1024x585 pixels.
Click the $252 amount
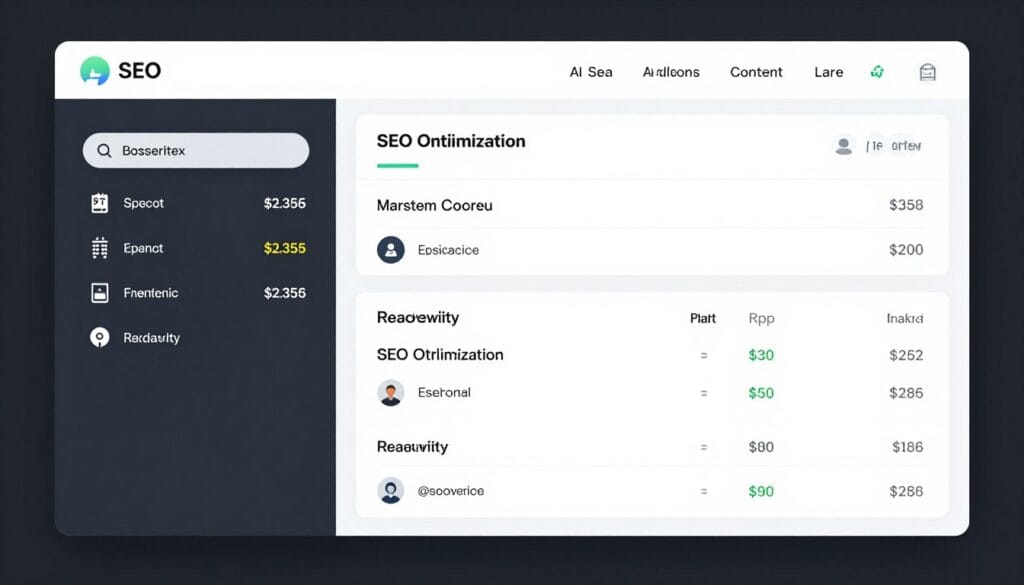click(x=906, y=355)
